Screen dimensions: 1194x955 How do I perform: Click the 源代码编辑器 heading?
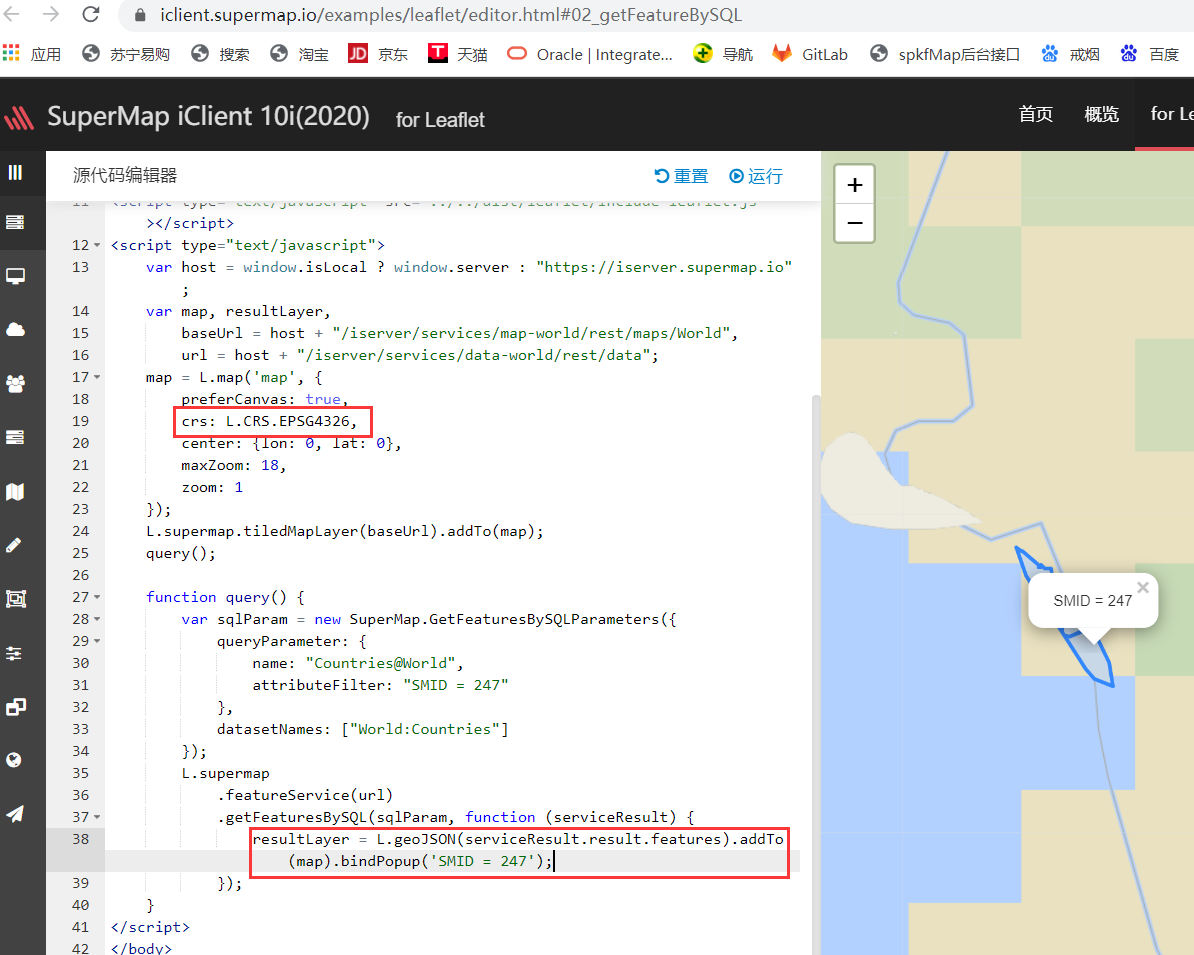(x=125, y=175)
